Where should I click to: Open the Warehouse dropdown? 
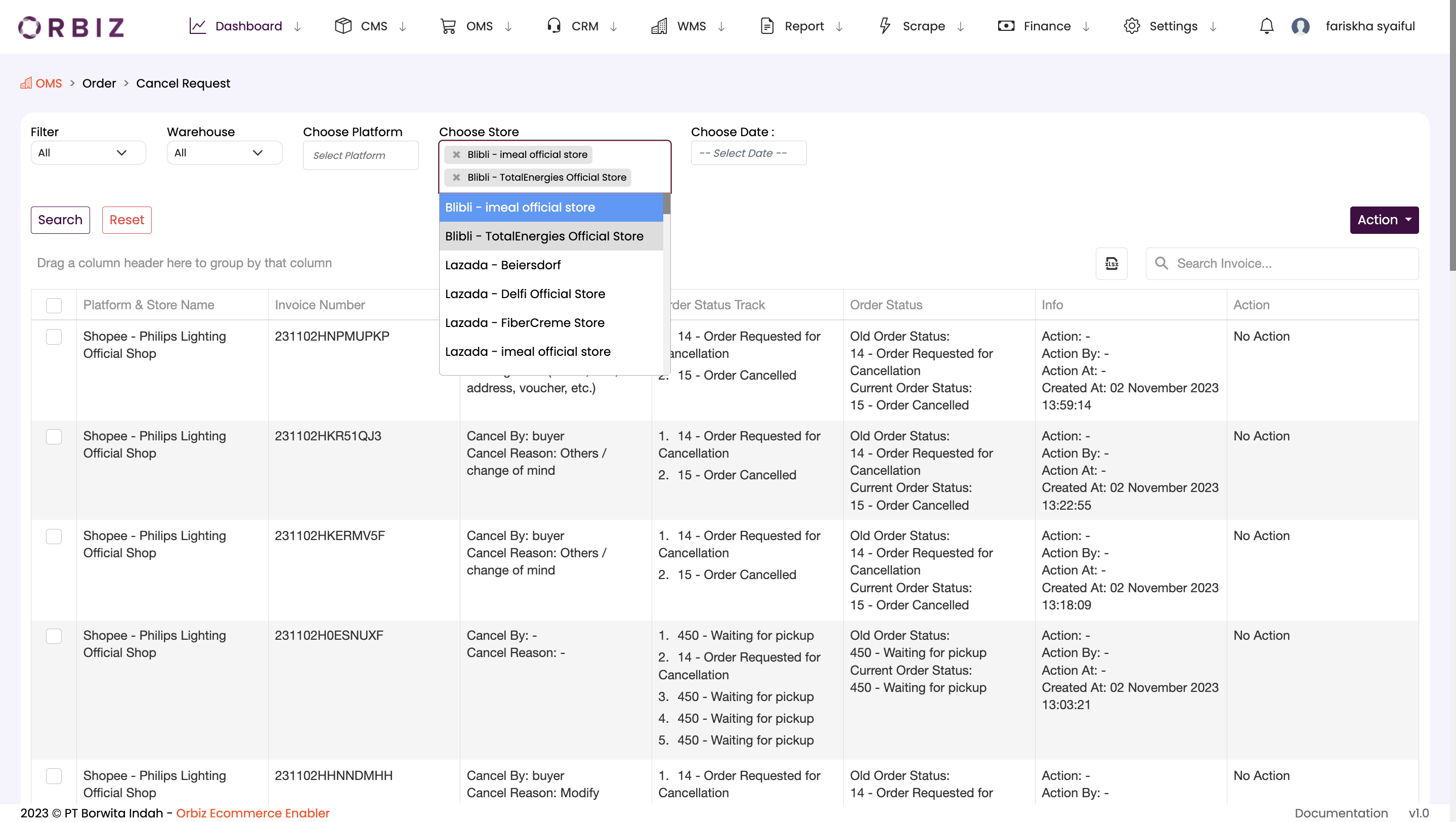225,153
